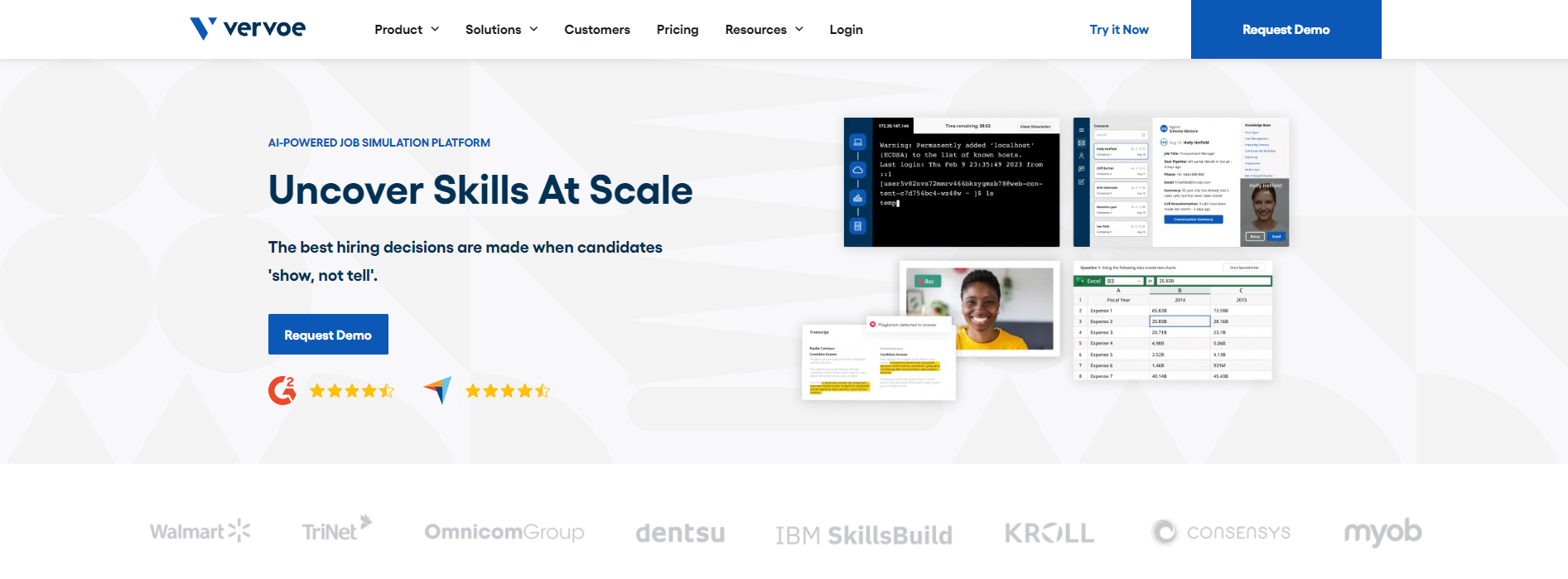Click the G2 rating logo
Image resolution: width=1568 pixels, height=579 pixels.
coord(282,390)
